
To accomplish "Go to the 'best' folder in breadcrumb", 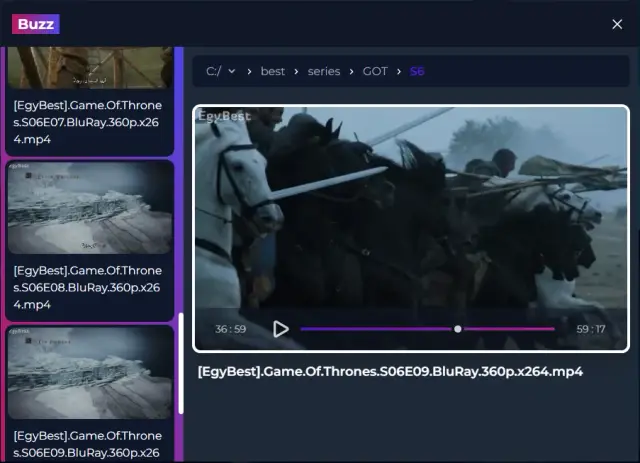I will point(273,71).
